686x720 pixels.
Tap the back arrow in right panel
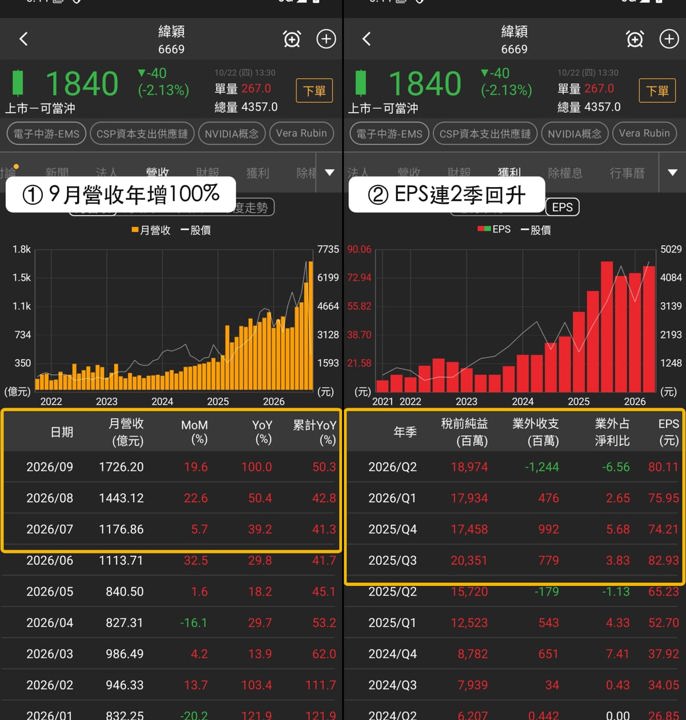click(366, 39)
